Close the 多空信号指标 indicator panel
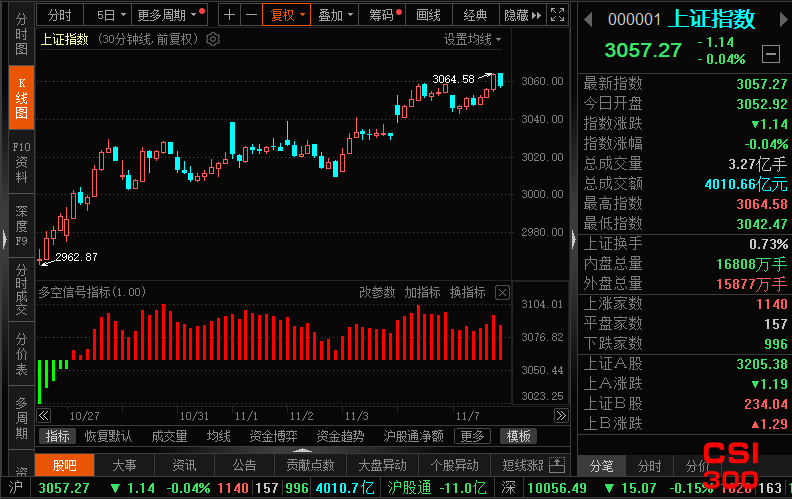This screenshot has width=792, height=499. pyautogui.click(x=502, y=292)
